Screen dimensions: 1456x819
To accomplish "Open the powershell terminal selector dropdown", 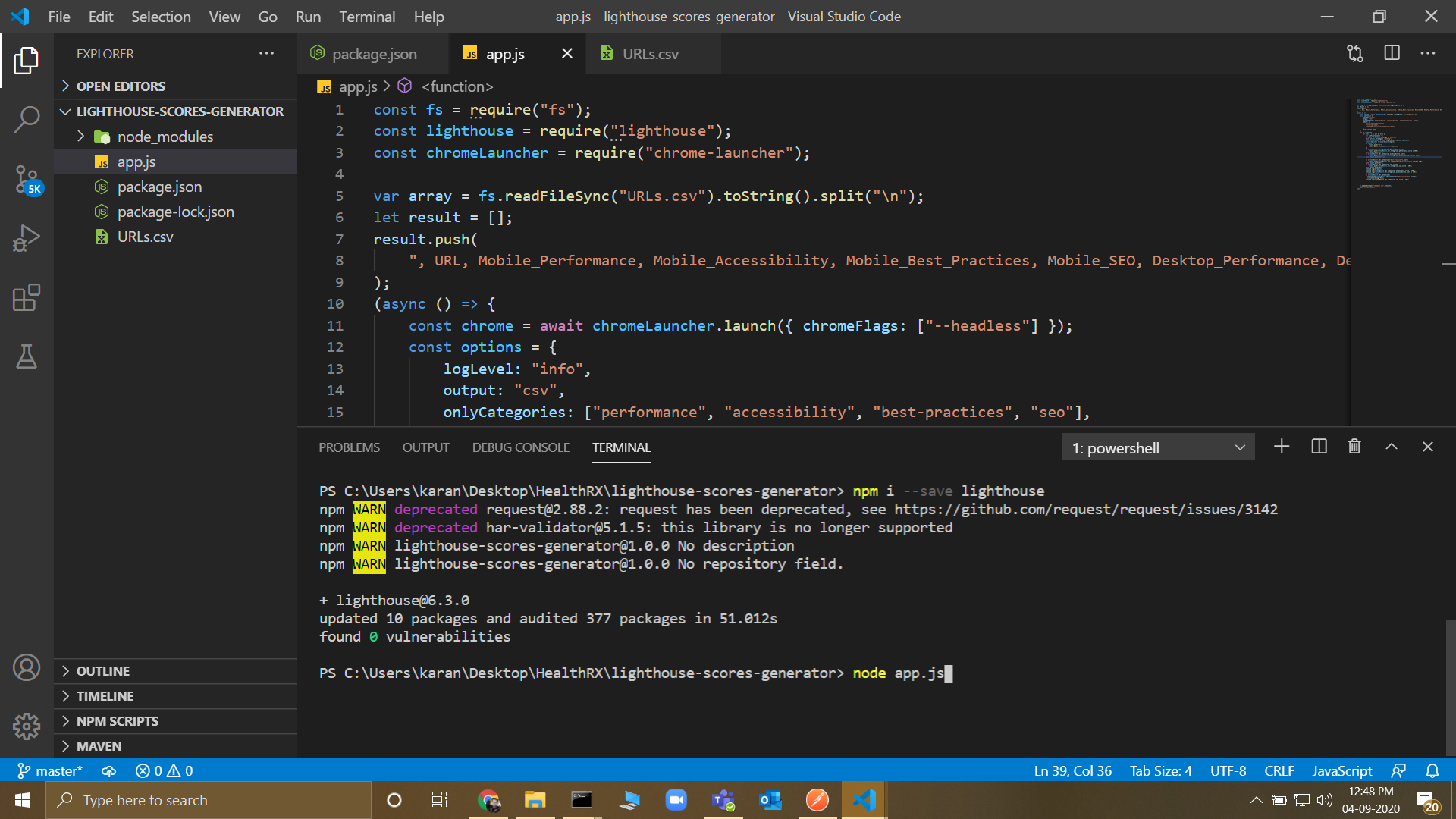I will click(x=1158, y=447).
